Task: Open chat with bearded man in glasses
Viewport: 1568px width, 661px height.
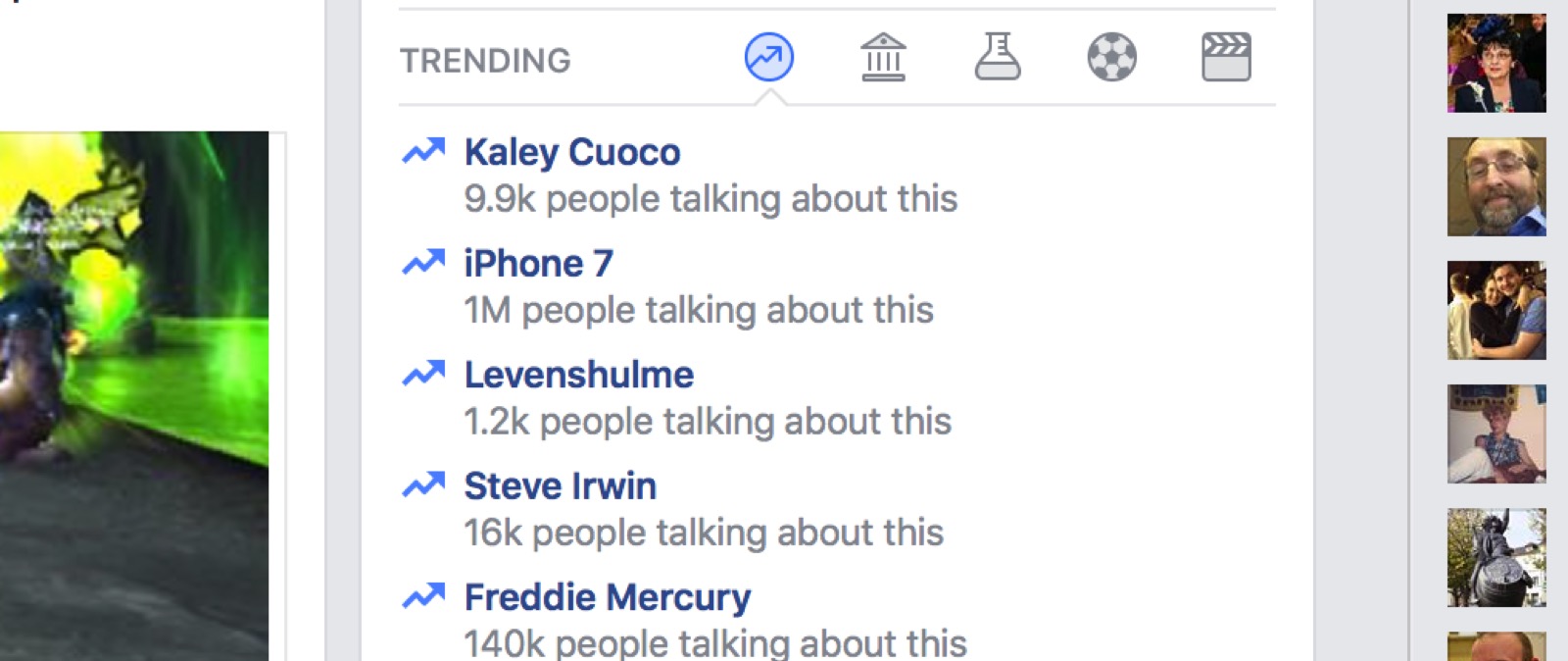Action: pos(1496,186)
